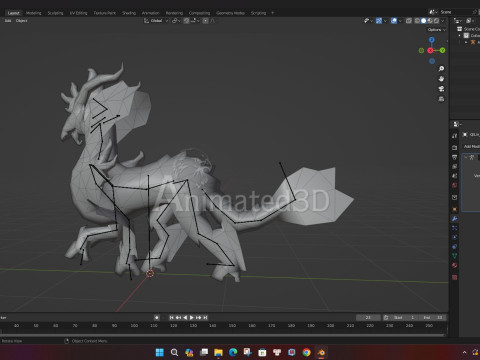
Task: Open the proportional editing falloff menu
Action: [213, 21]
